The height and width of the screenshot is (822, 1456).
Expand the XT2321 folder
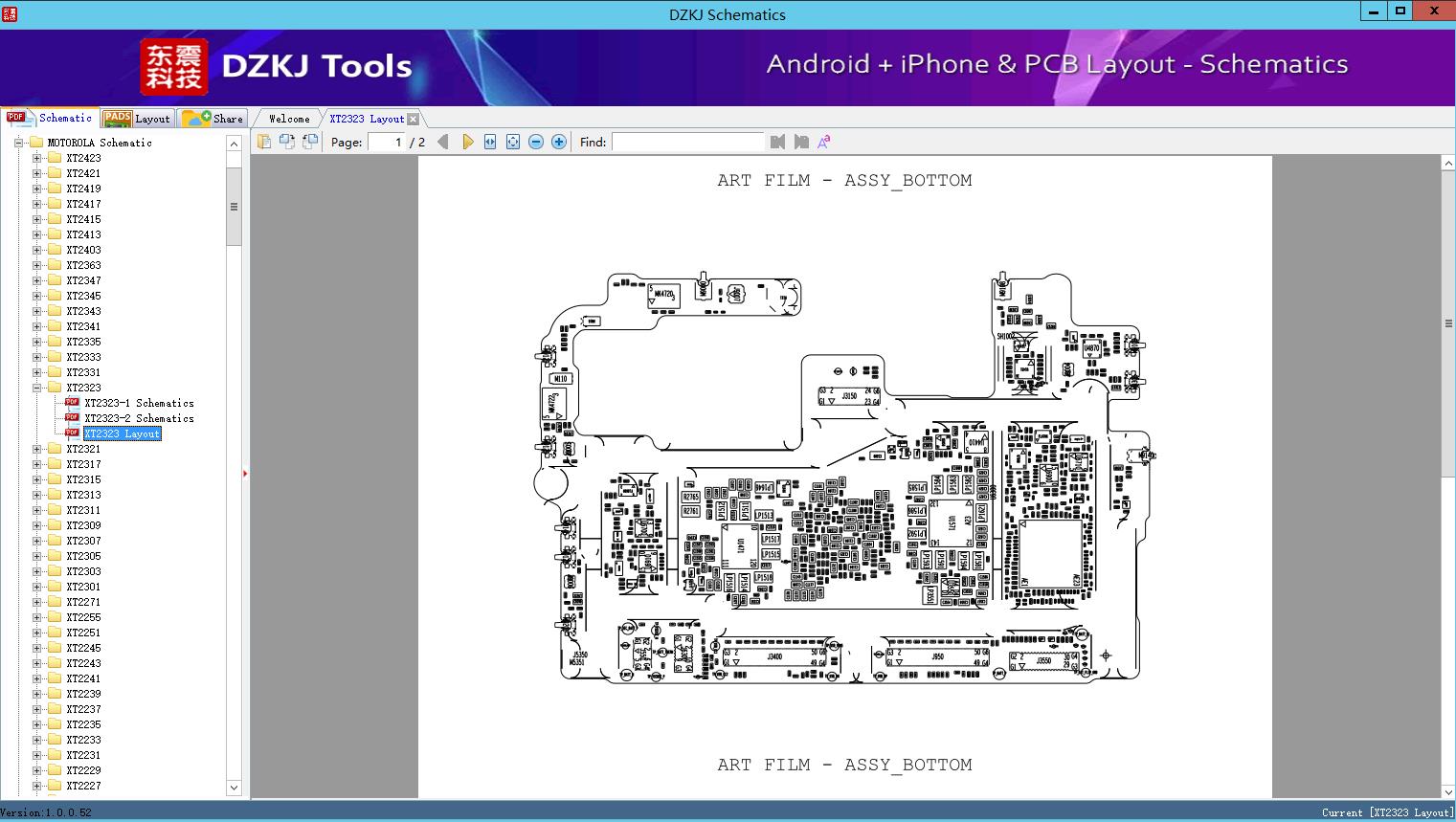37,449
